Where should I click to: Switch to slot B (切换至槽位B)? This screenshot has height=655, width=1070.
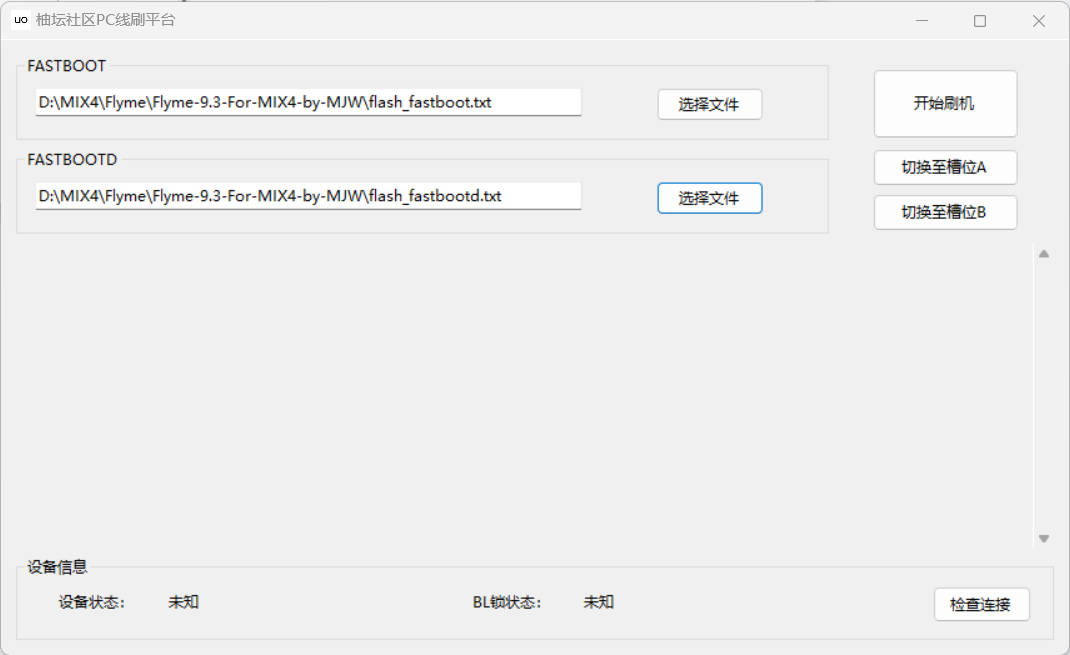[945, 212]
